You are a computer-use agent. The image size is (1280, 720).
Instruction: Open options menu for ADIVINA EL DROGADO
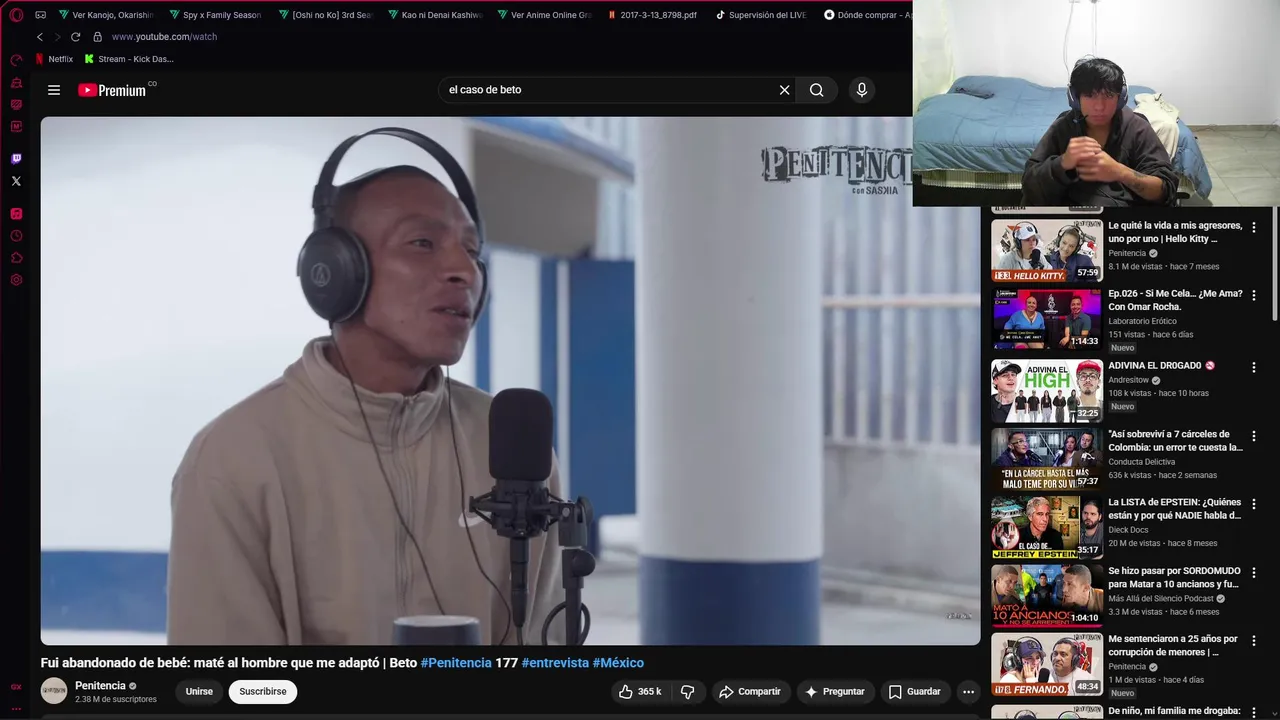click(1254, 368)
